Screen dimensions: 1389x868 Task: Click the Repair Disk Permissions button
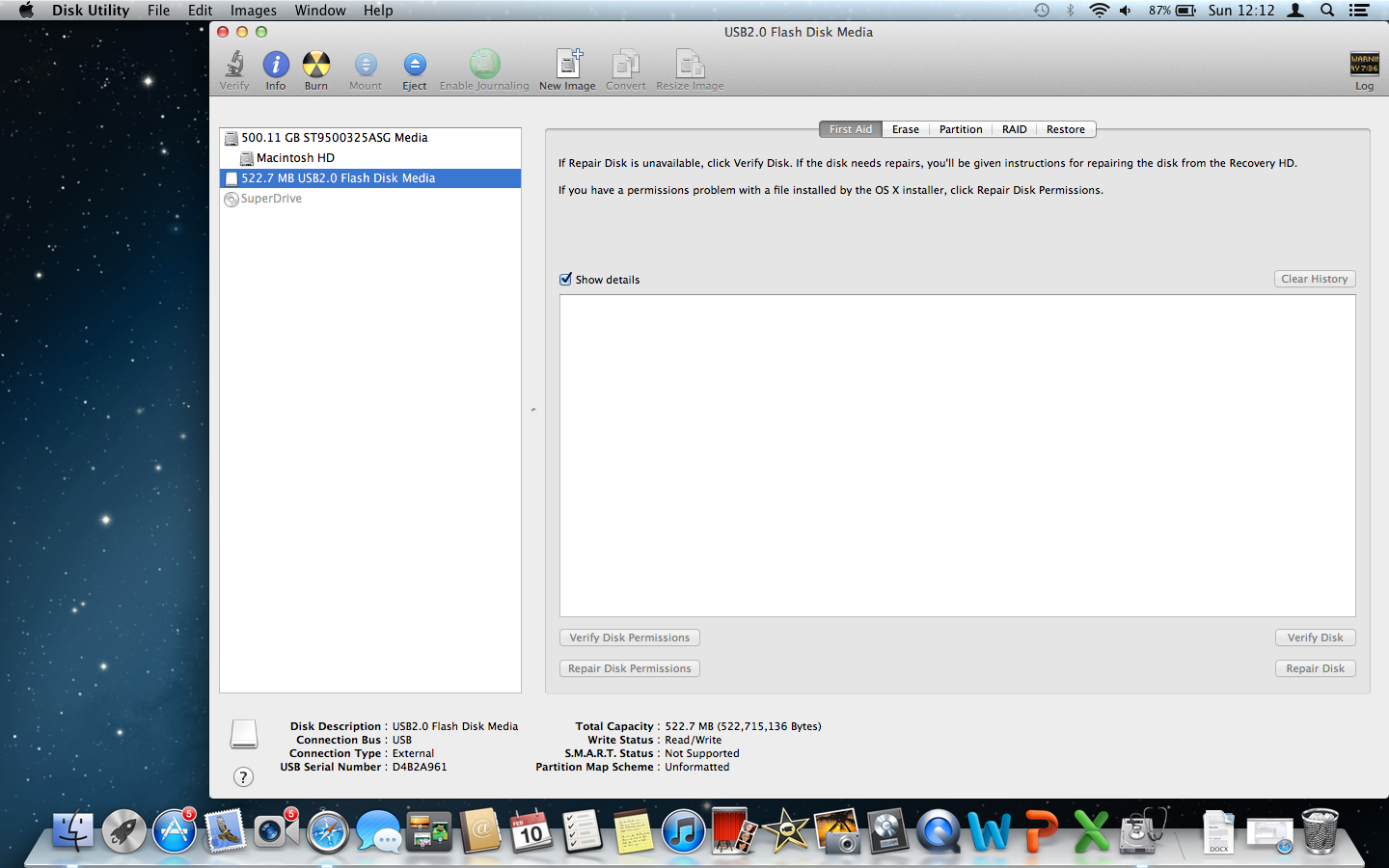click(630, 668)
